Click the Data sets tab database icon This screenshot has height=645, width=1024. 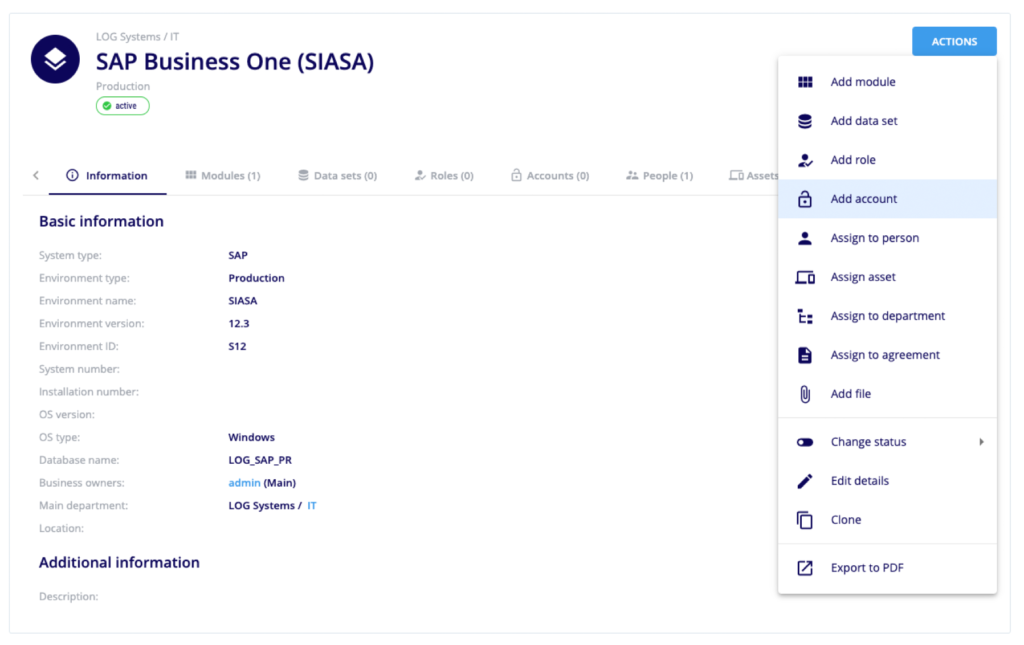tap(303, 175)
